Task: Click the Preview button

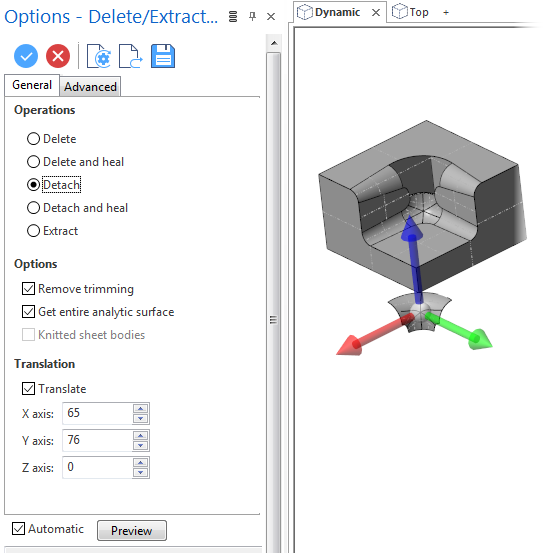Action: pyautogui.click(x=132, y=530)
